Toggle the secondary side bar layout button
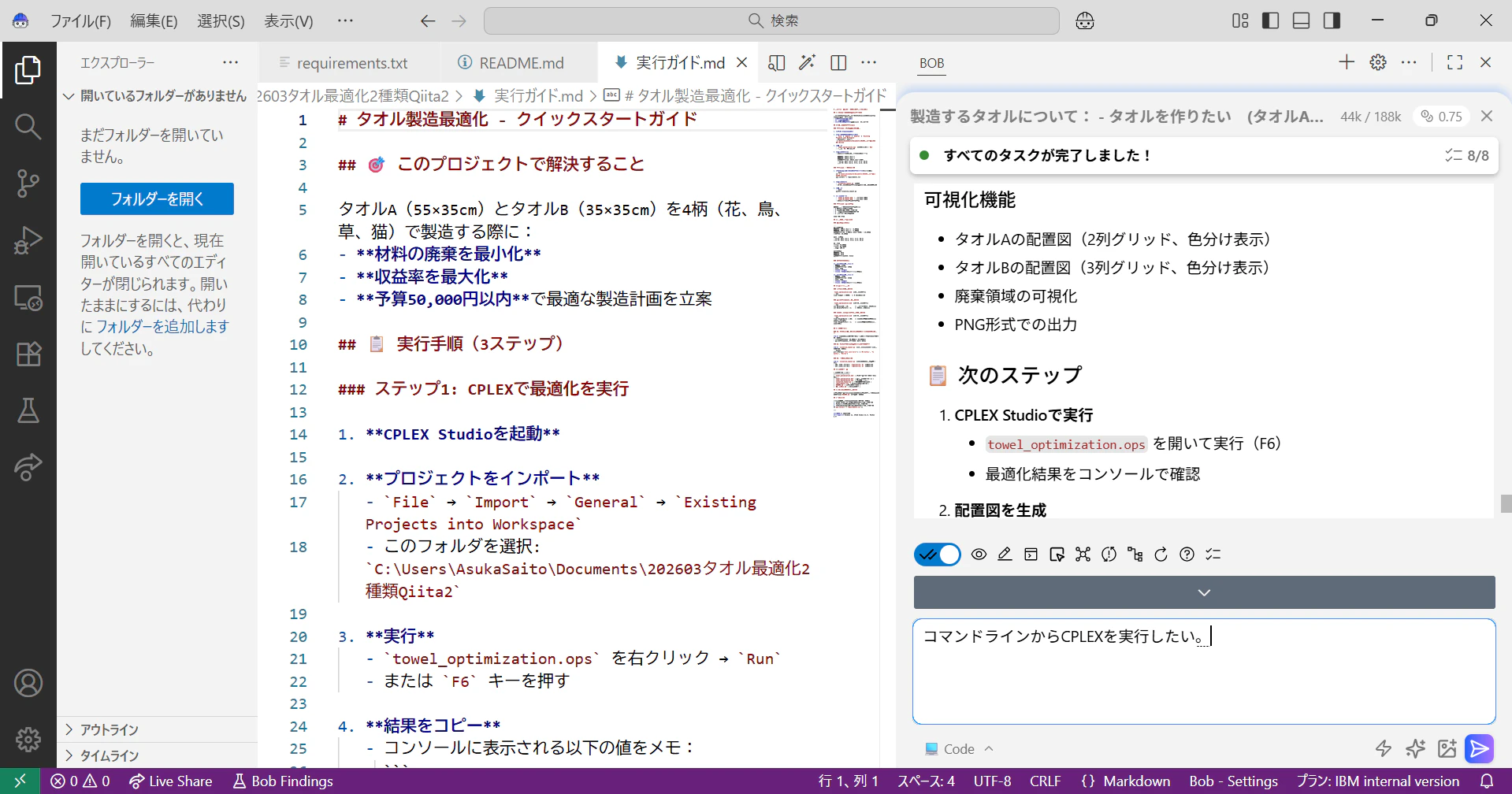The height and width of the screenshot is (794, 1512). click(x=1332, y=20)
